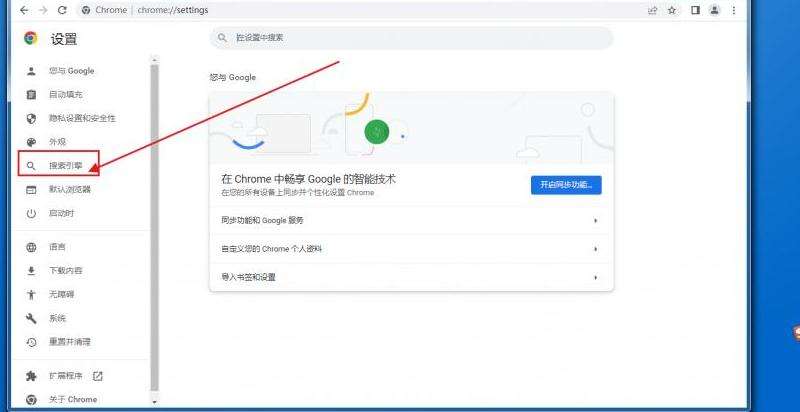The width and height of the screenshot is (800, 412).
Task: Select 关于 Chrome in the sidebar
Action: tap(73, 399)
